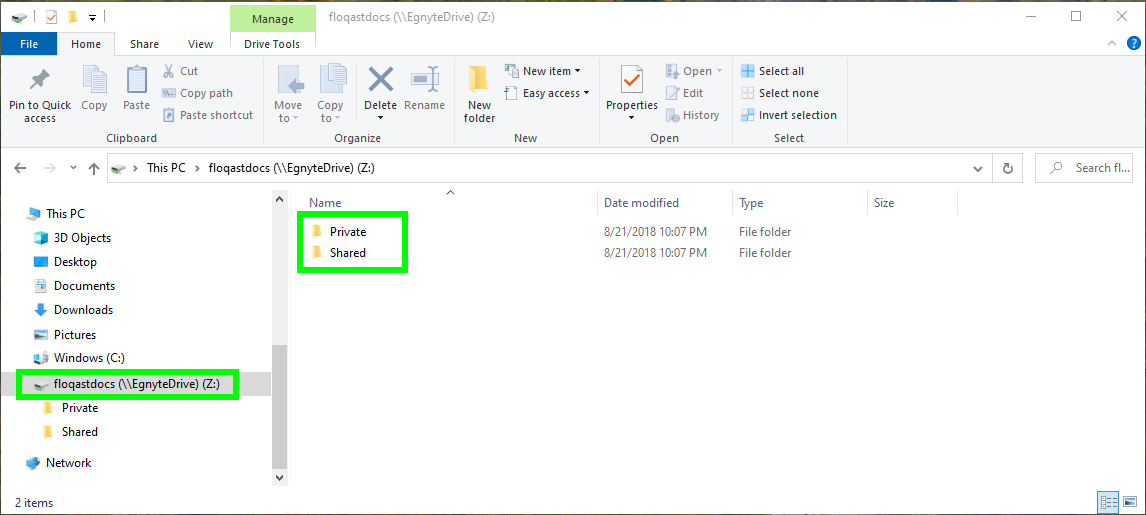The image size is (1146, 515).
Task: Pin folder to Quick access
Action: [x=39, y=96]
